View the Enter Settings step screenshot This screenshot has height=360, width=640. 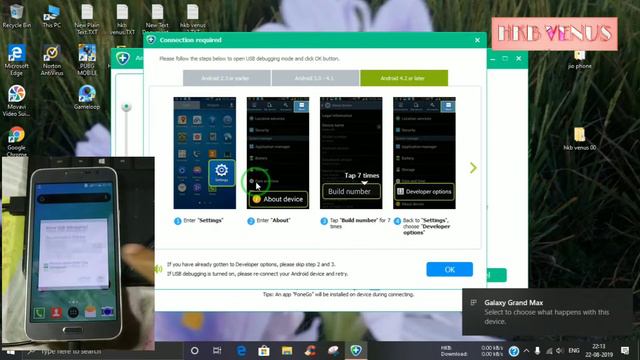click(x=204, y=153)
